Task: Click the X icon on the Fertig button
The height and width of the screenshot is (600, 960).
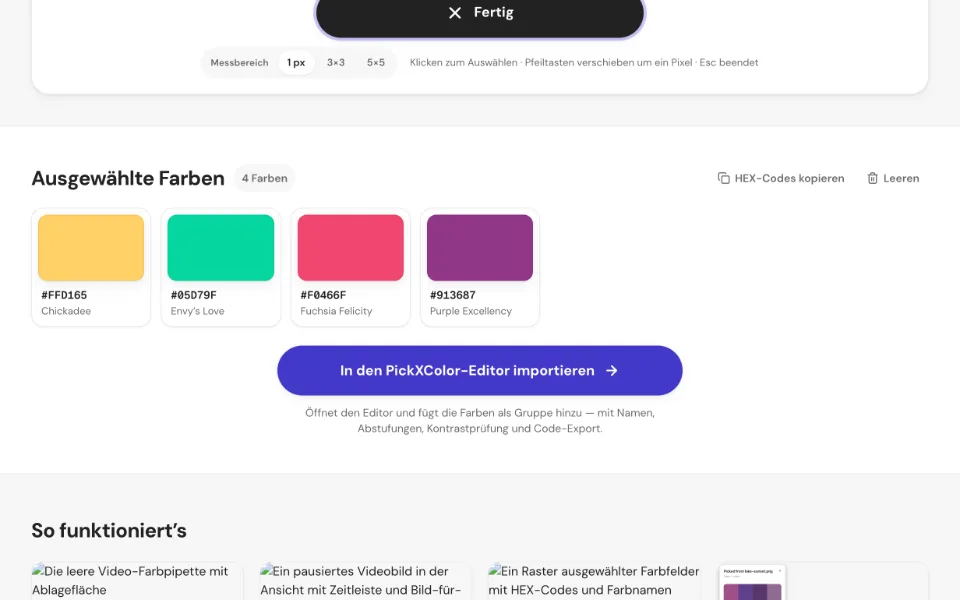Action: [454, 13]
